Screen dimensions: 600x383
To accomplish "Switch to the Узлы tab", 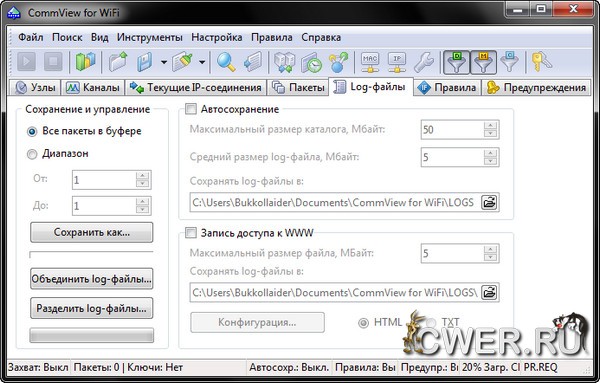I will (x=35, y=88).
